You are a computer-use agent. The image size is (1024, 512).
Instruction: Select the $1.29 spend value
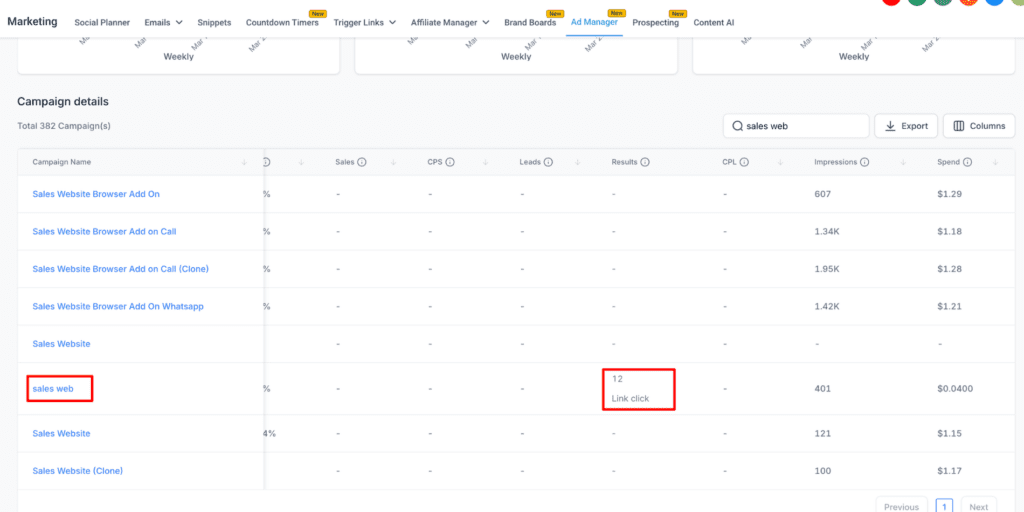click(x=950, y=194)
